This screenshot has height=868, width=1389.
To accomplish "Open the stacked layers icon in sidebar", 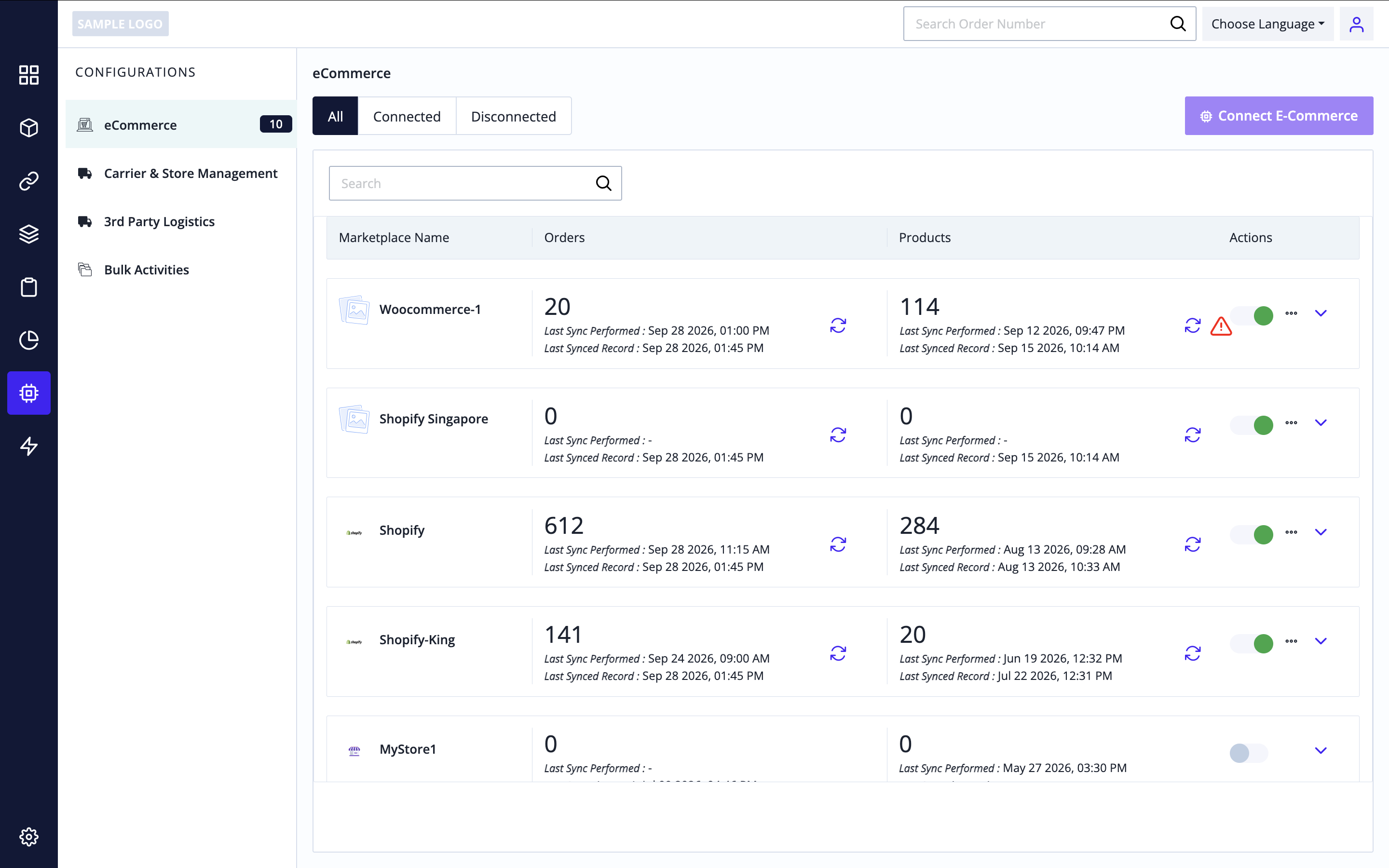I will [29, 234].
